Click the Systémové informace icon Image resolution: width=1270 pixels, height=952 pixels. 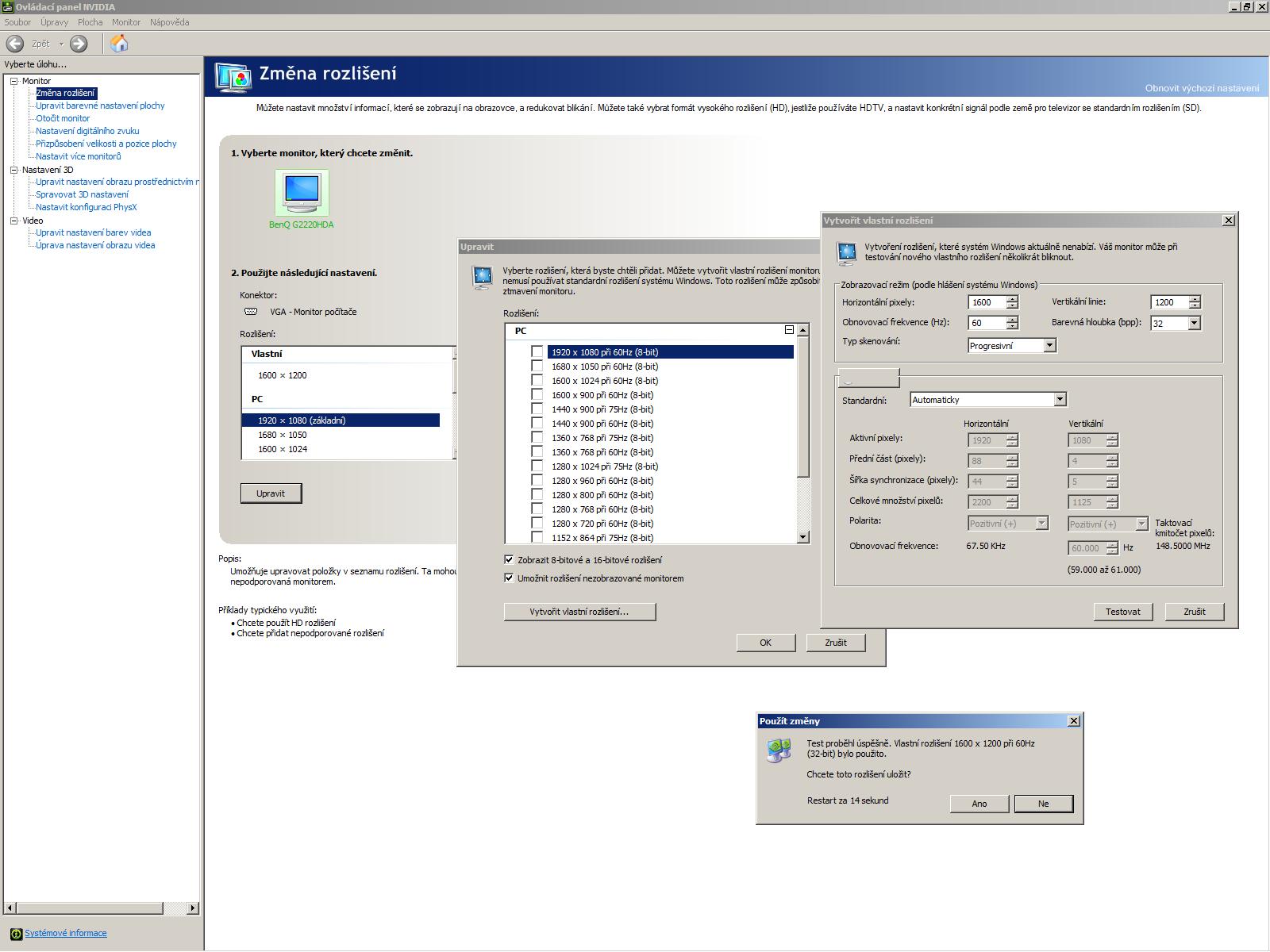pyautogui.click(x=16, y=934)
